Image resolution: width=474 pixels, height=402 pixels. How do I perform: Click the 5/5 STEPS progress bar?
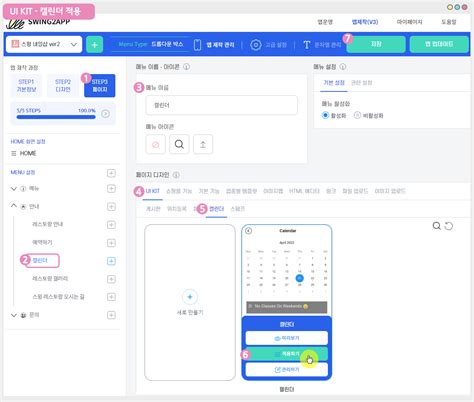[x=56, y=117]
